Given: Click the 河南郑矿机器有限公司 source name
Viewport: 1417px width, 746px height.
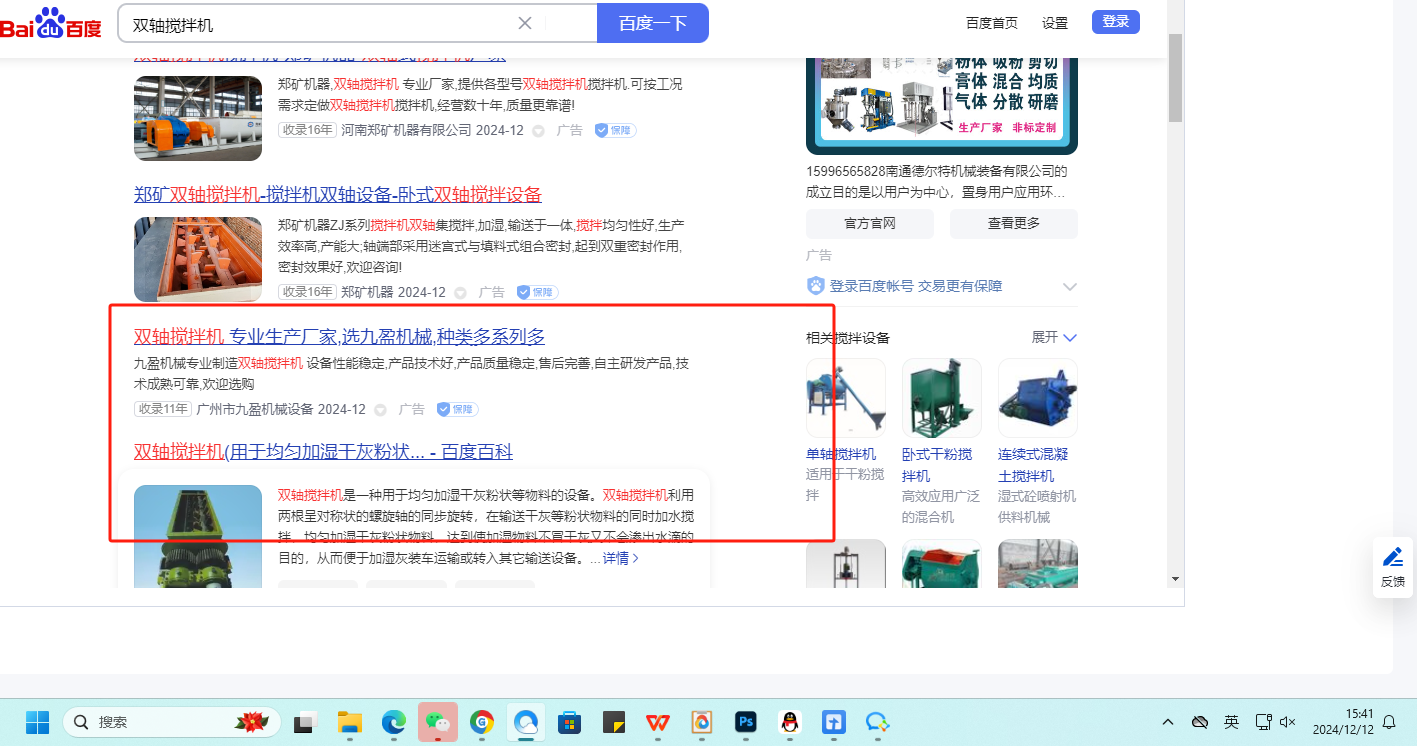Looking at the screenshot, I should 406,130.
